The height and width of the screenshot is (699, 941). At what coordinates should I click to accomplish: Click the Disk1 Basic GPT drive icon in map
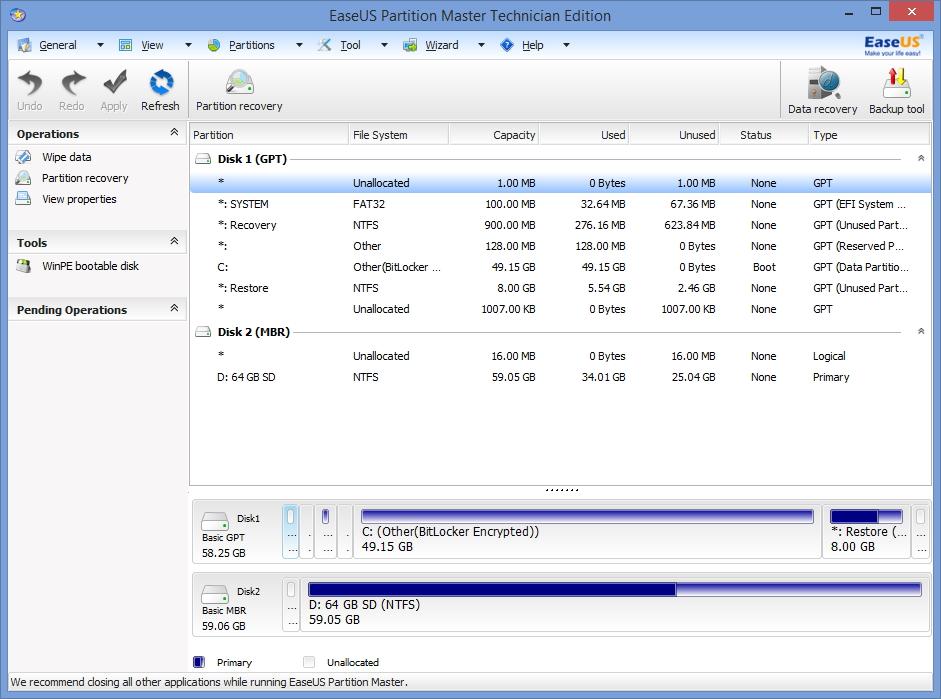(214, 520)
